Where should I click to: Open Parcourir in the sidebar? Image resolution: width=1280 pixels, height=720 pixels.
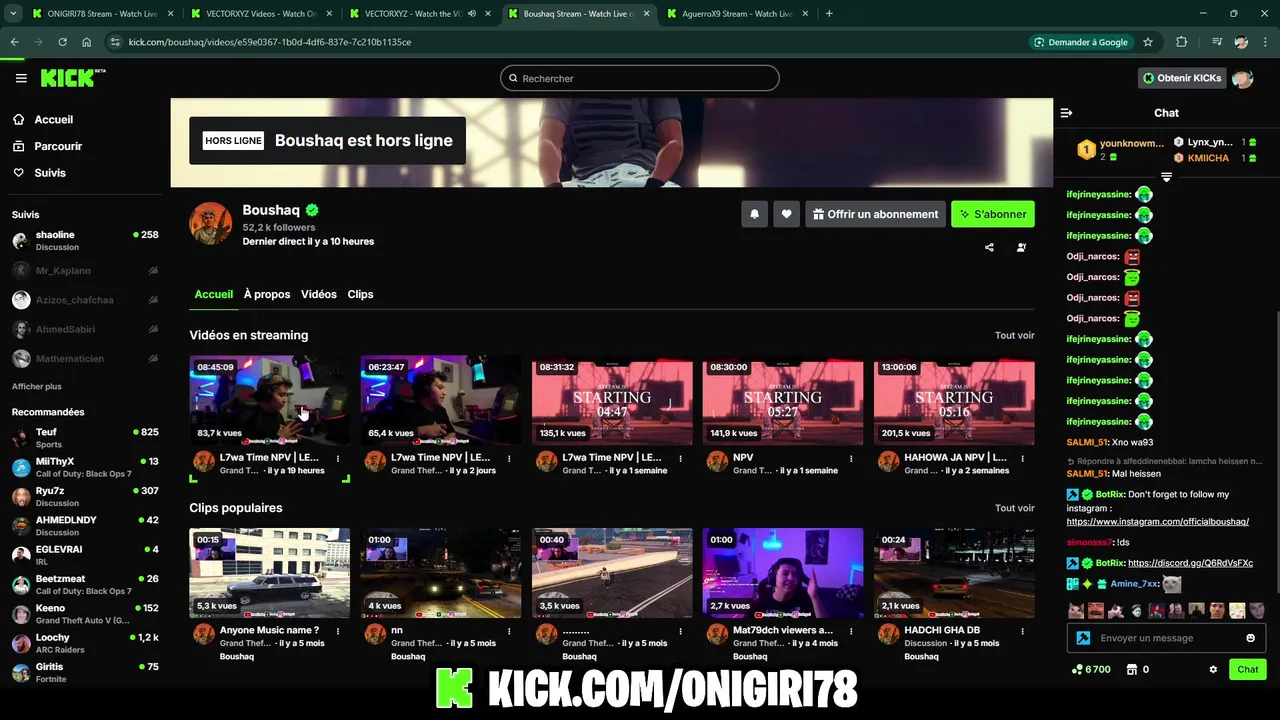[x=58, y=146]
